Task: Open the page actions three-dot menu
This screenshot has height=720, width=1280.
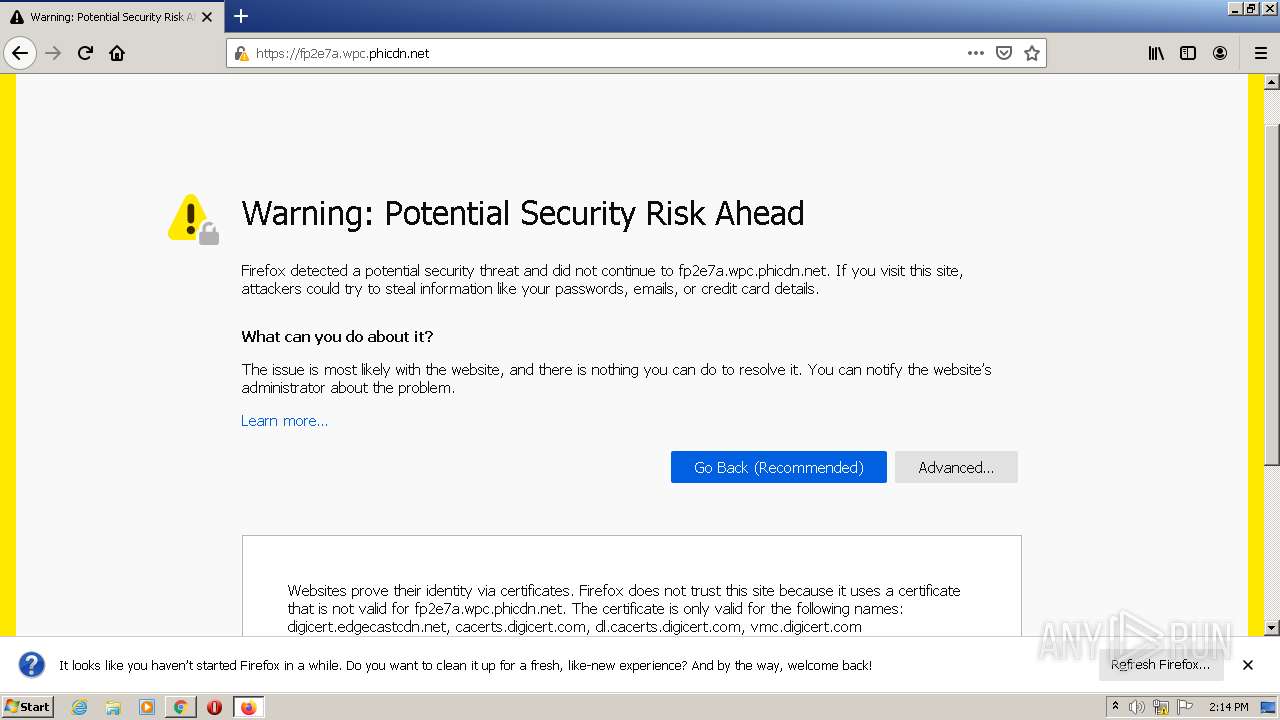Action: pyautogui.click(x=975, y=53)
